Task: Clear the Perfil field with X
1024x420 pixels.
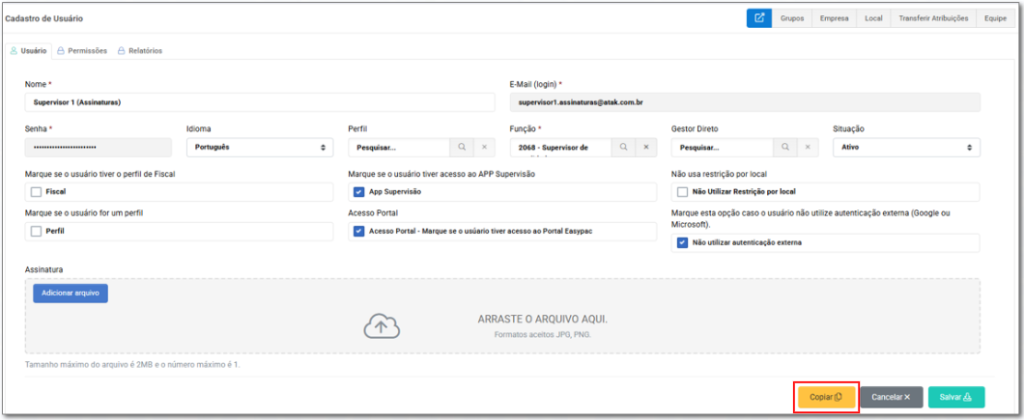Action: (484, 148)
